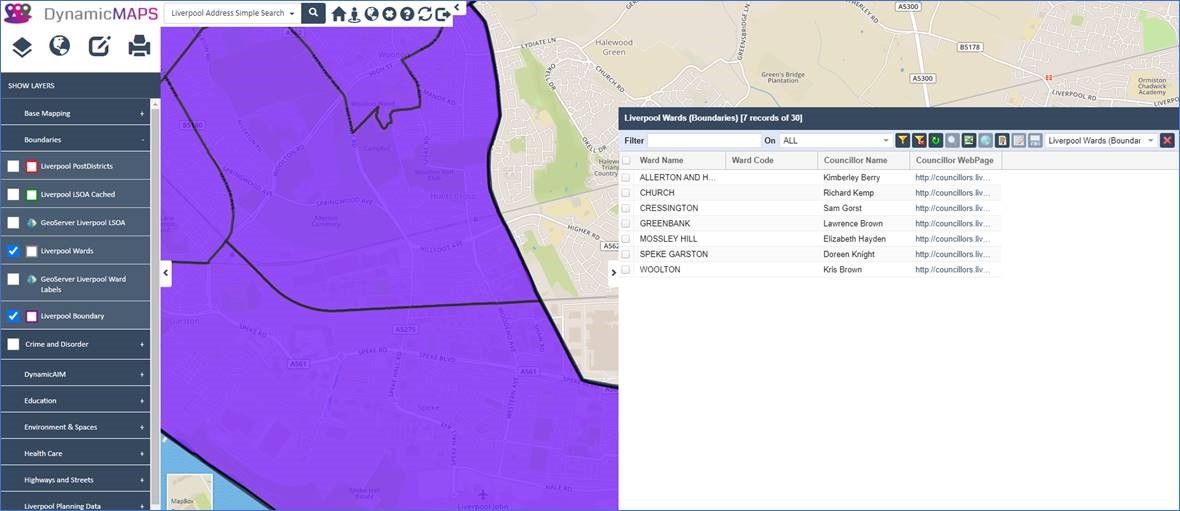Collapse the left sidebar arrow handle

pyautogui.click(x=166, y=273)
